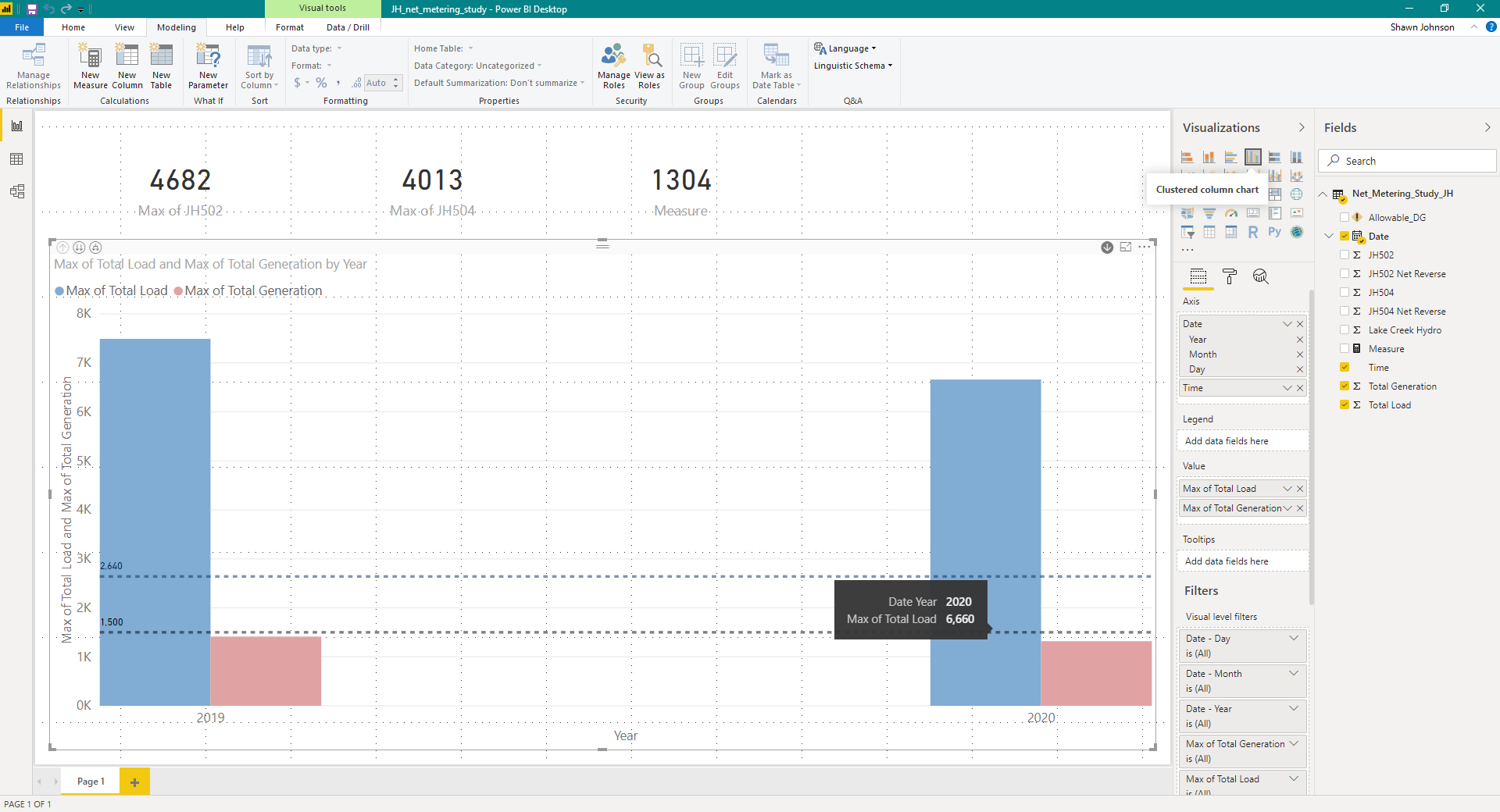
Task: Uncheck the Total Load field
Action: point(1345,404)
